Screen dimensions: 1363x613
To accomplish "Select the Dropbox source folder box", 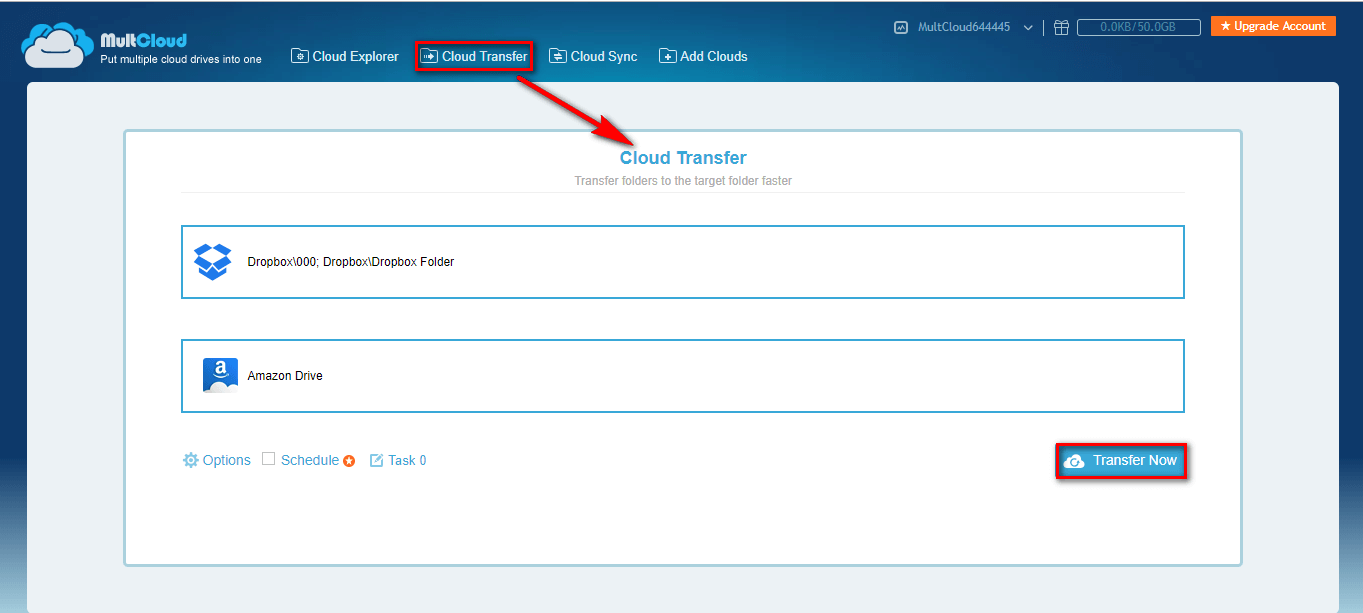I will click(683, 262).
